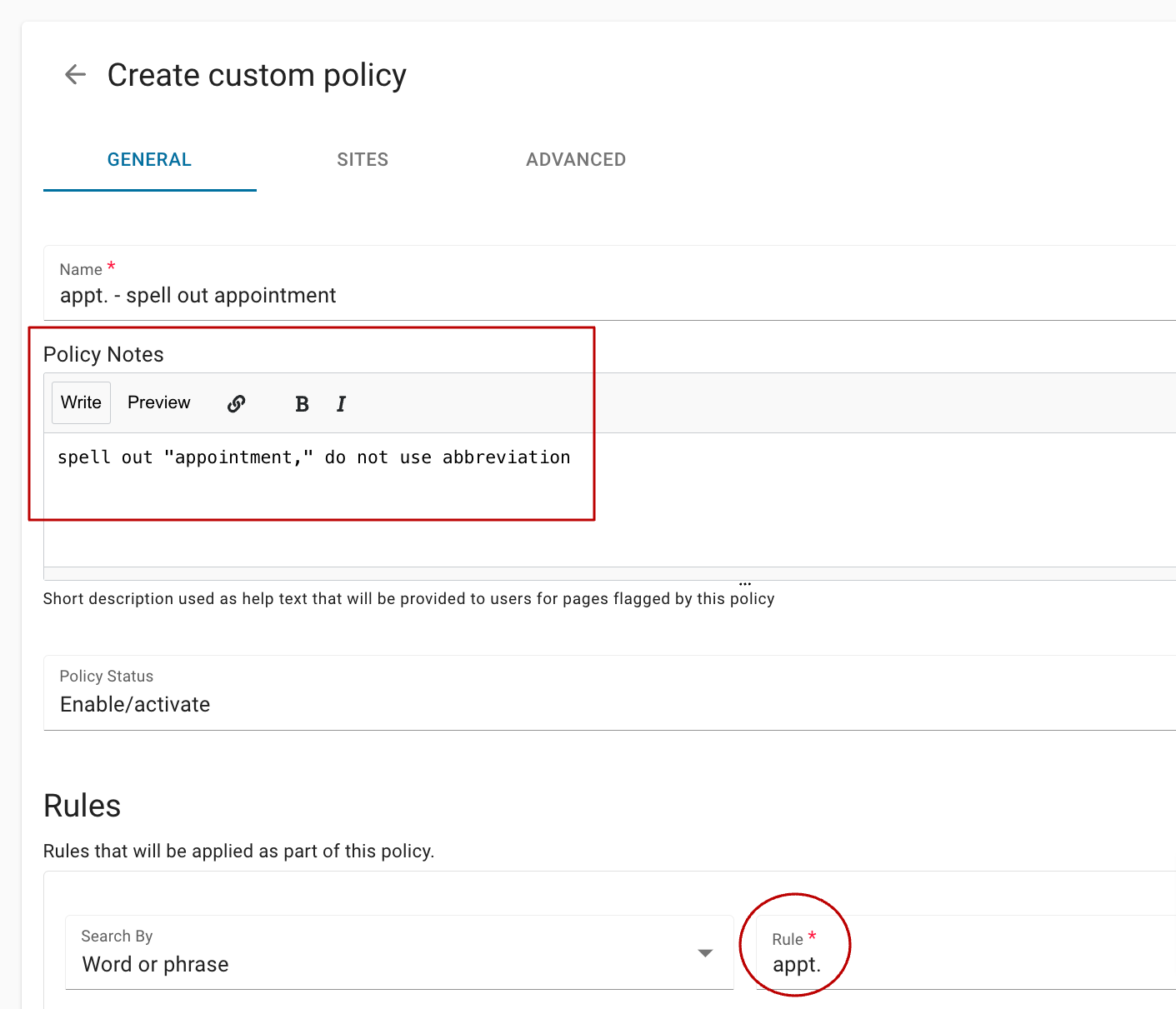The width and height of the screenshot is (1176, 1009).
Task: Click the resize handle below the Policy Notes editor
Action: click(744, 582)
